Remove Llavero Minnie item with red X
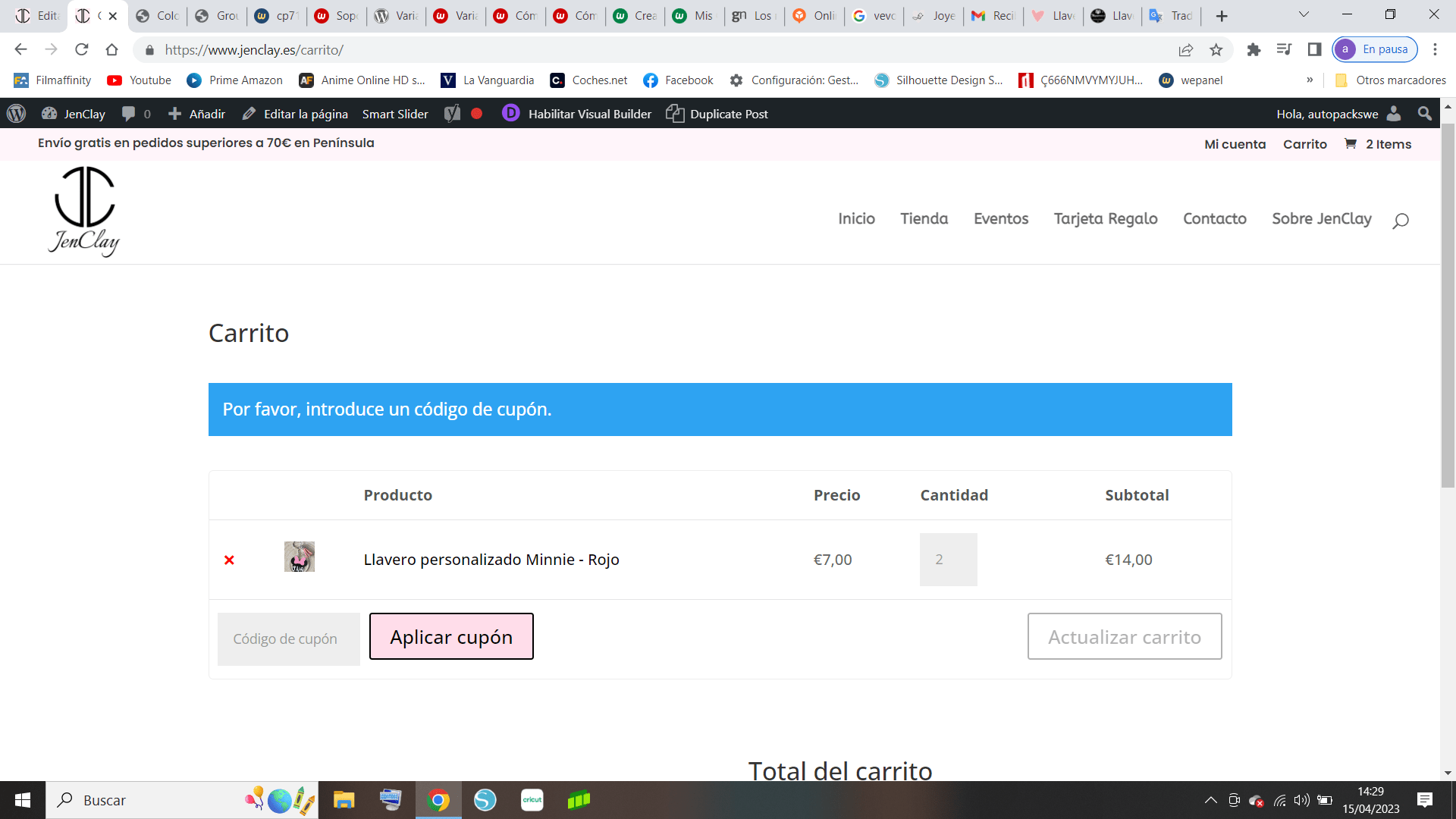This screenshot has height=819, width=1456. pyautogui.click(x=229, y=560)
